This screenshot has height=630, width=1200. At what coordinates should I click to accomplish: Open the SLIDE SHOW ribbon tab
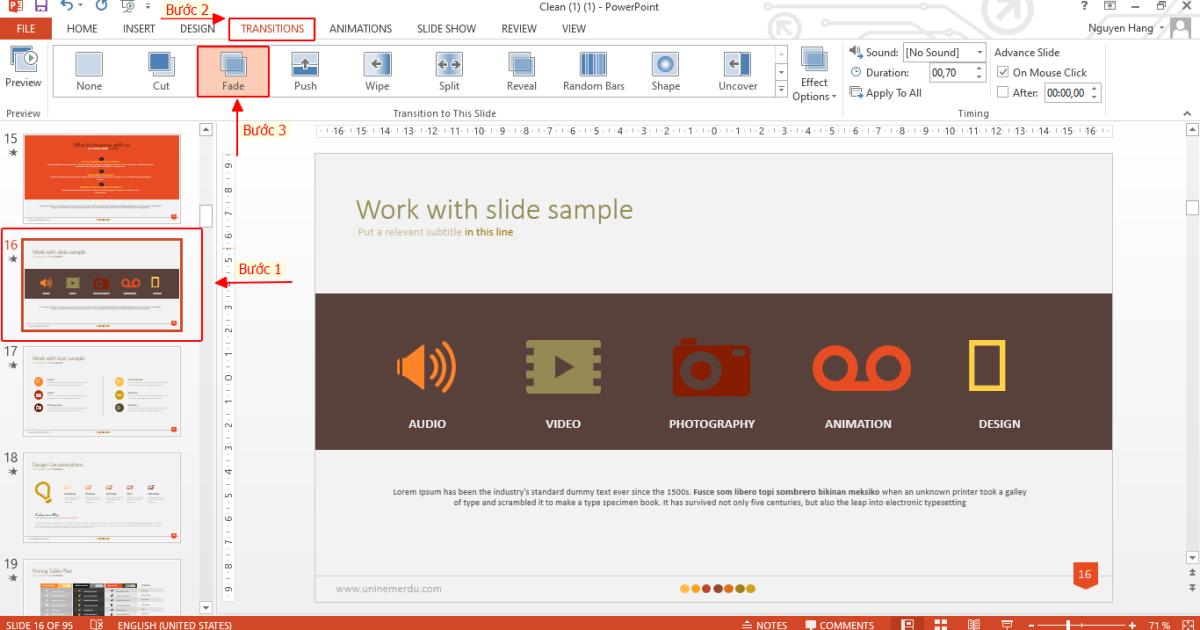[x=446, y=28]
